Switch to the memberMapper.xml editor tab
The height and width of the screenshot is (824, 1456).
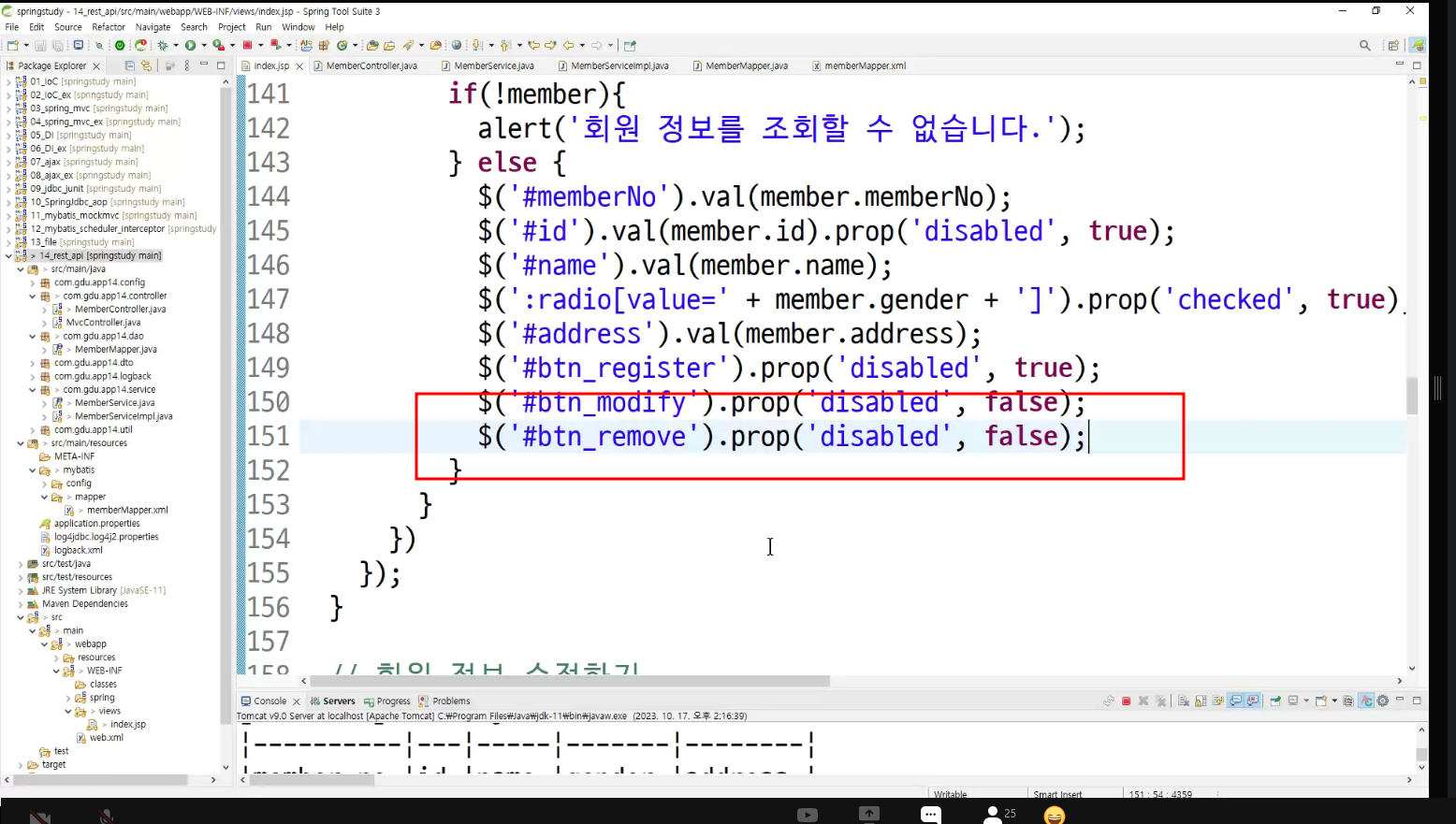[866, 65]
